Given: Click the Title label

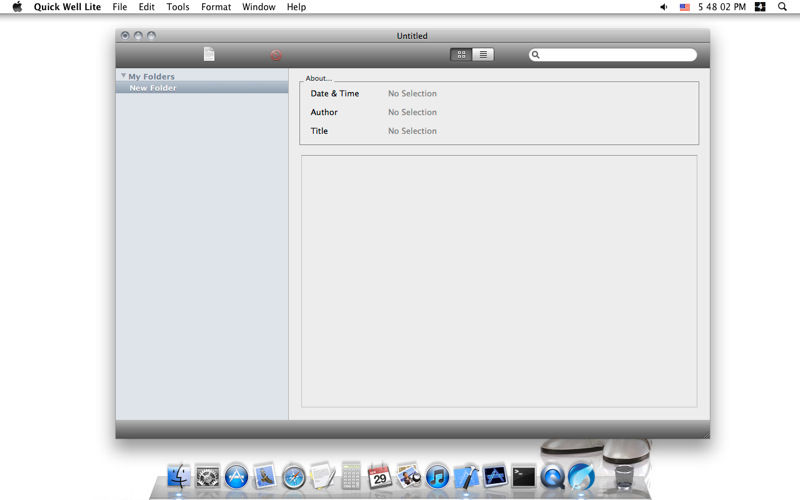Looking at the screenshot, I should (x=319, y=131).
